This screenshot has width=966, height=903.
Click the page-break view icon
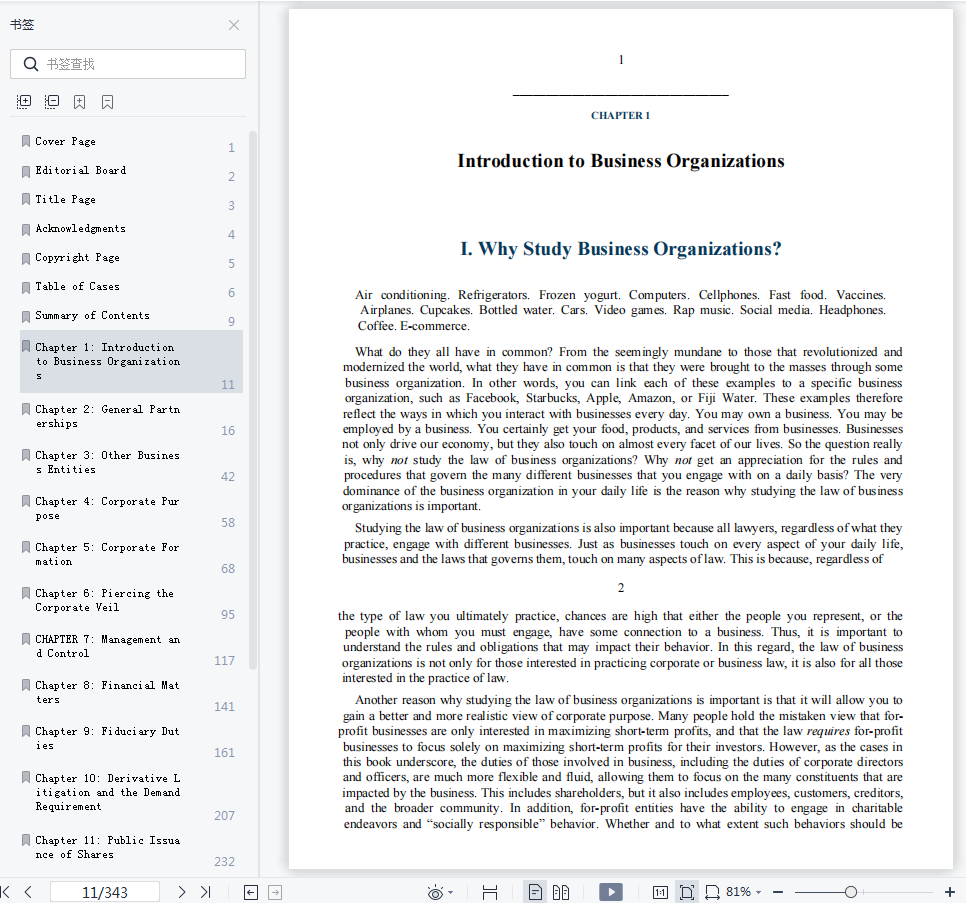[x=490, y=893]
